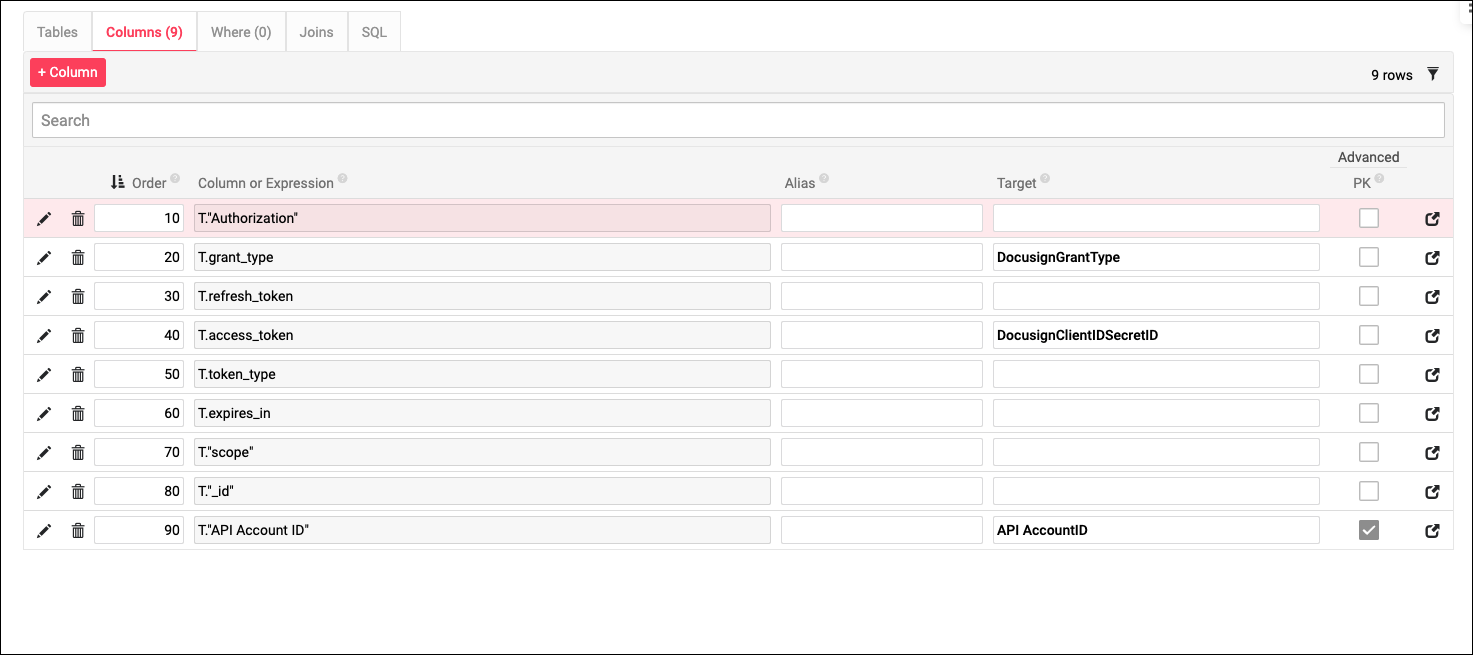Viewport: 1473px width, 655px height.
Task: Go to the Where (0) tab
Action: pos(241,32)
